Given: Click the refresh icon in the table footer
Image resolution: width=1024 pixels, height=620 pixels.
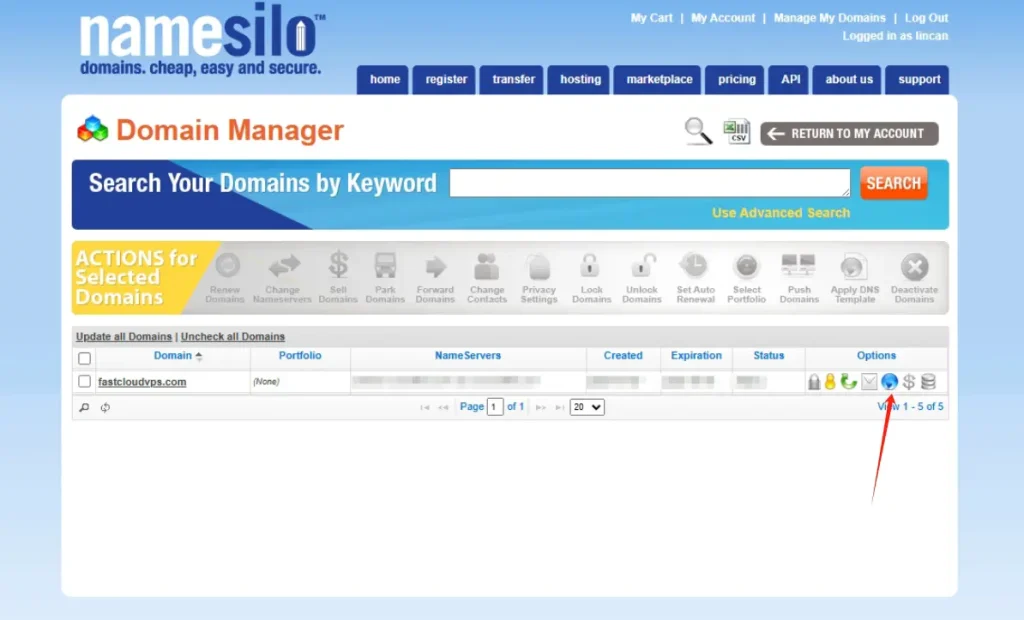Looking at the screenshot, I should pos(105,407).
